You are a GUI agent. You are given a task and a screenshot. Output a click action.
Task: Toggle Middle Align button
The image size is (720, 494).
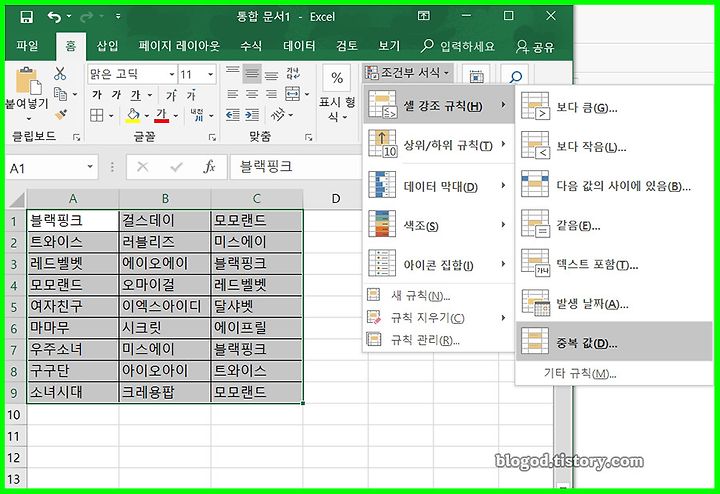click(252, 73)
